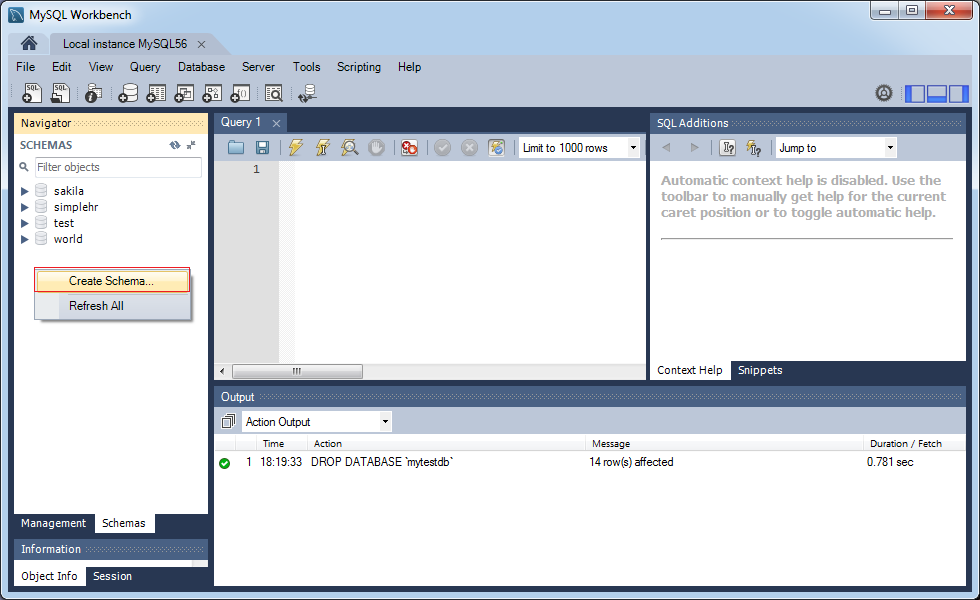Copy output history icon in Output panel

[x=228, y=421]
